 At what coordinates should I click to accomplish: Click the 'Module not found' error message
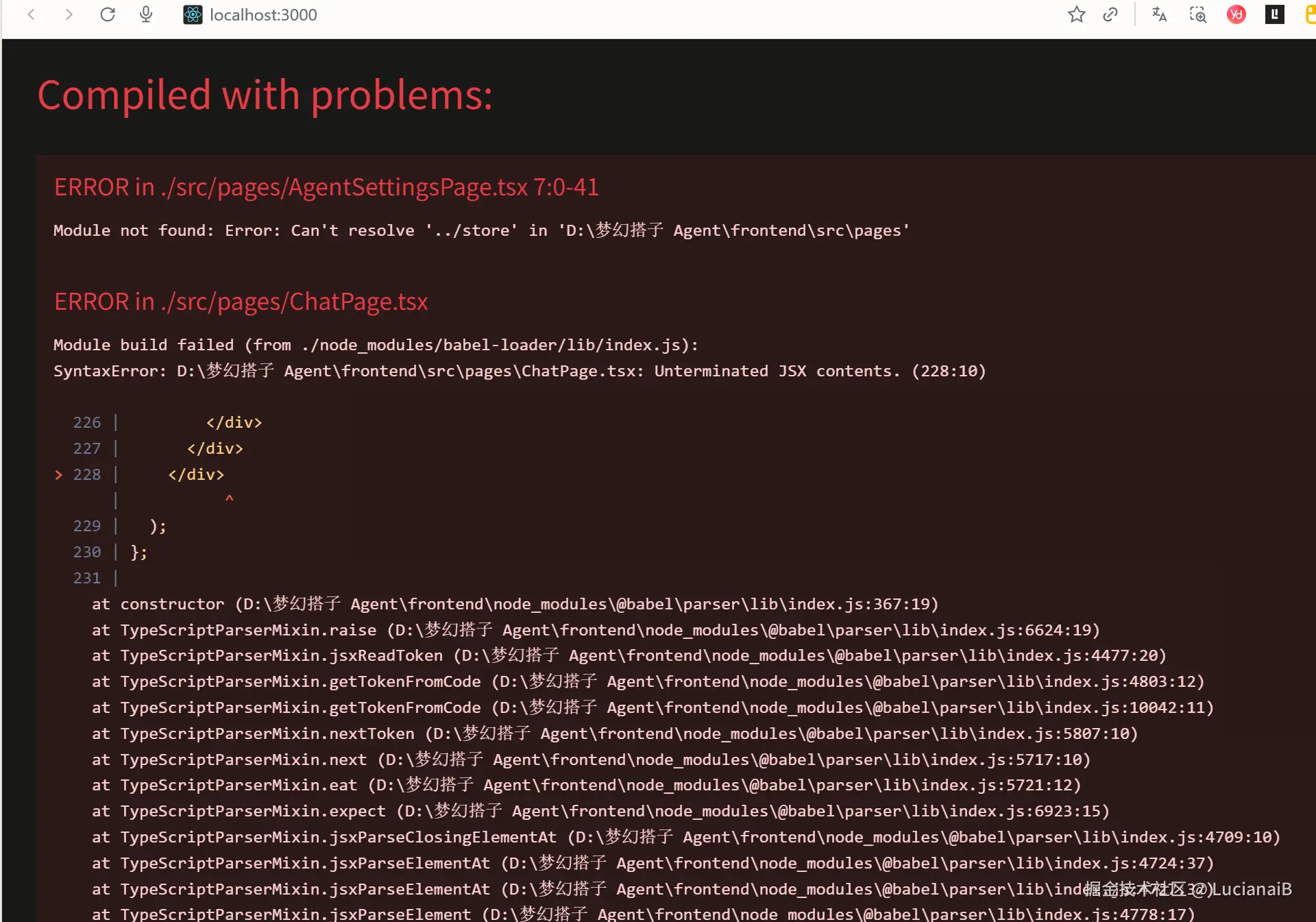coord(481,230)
